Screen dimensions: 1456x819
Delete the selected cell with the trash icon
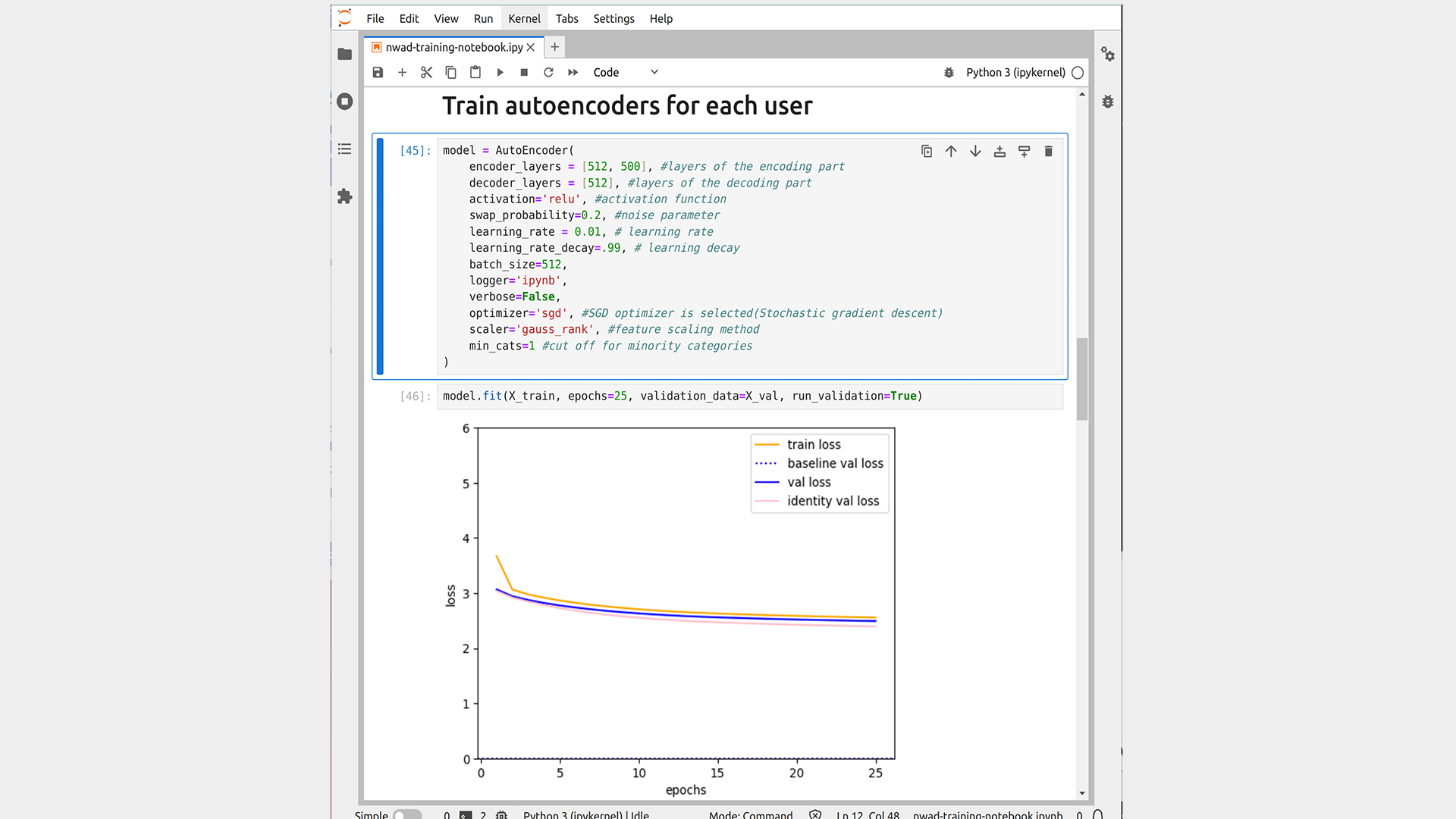1048,152
